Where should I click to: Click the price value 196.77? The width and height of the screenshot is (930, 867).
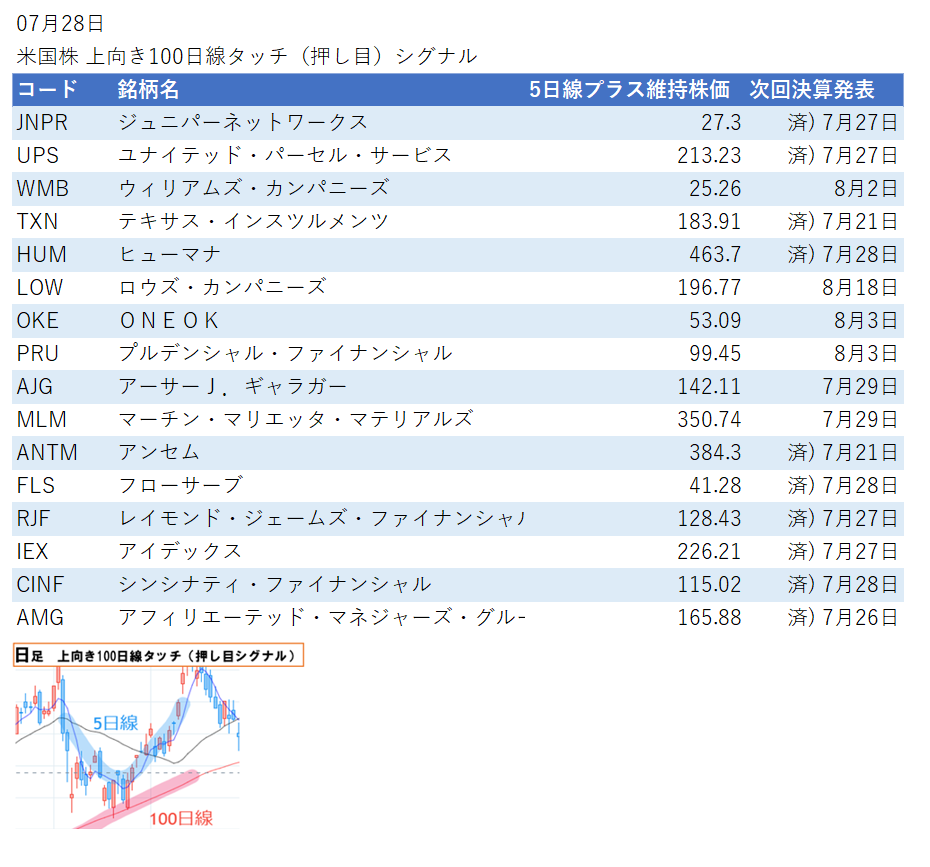click(709, 288)
